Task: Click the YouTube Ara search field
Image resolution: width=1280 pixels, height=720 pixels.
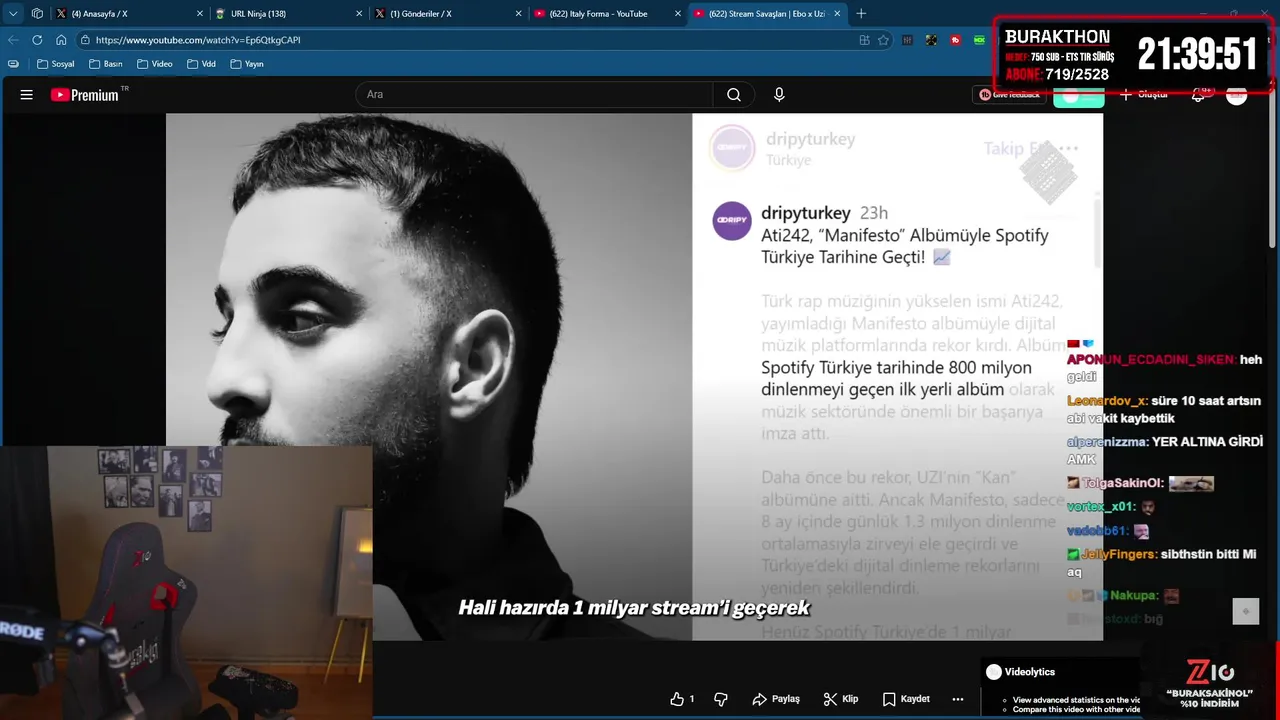Action: [x=534, y=95]
